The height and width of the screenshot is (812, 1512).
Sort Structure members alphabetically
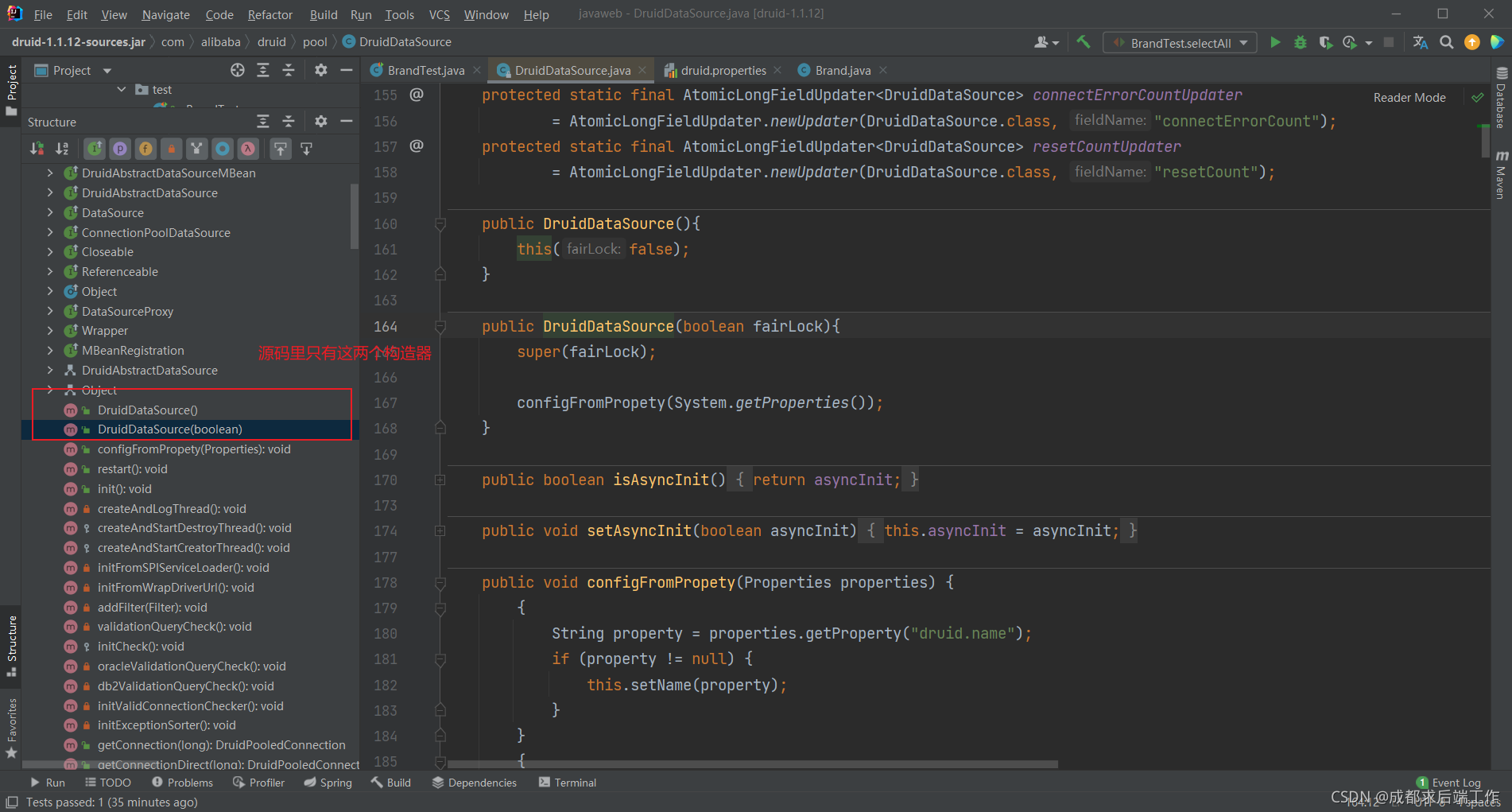coord(62,148)
